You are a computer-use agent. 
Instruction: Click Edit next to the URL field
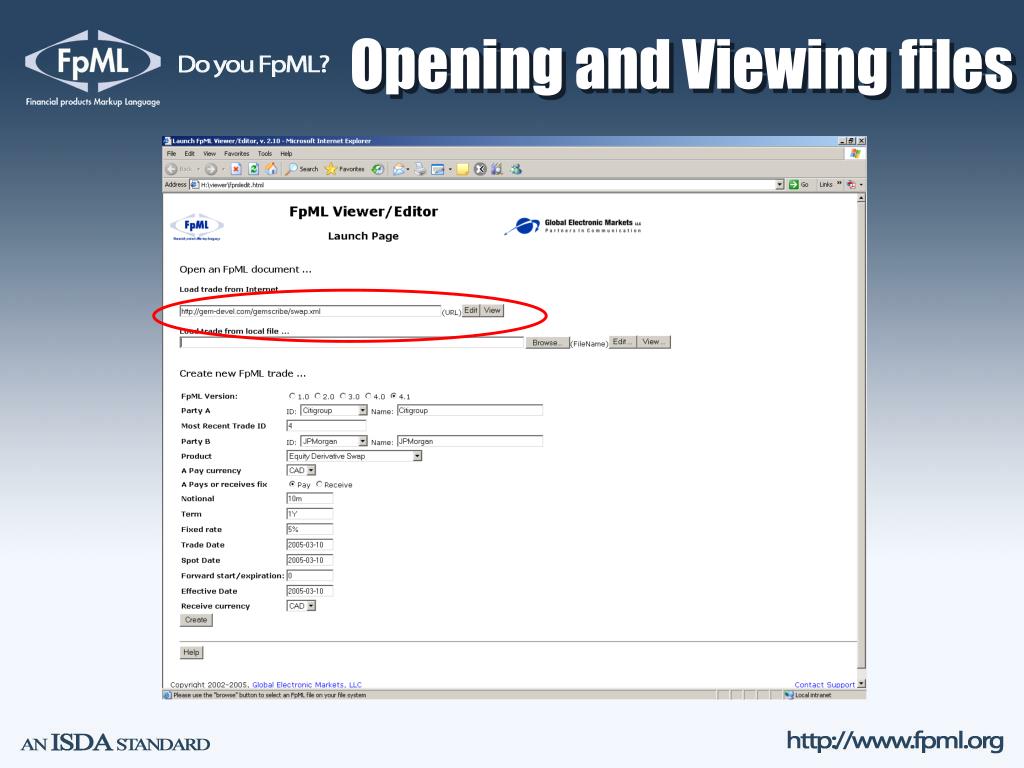coord(471,310)
